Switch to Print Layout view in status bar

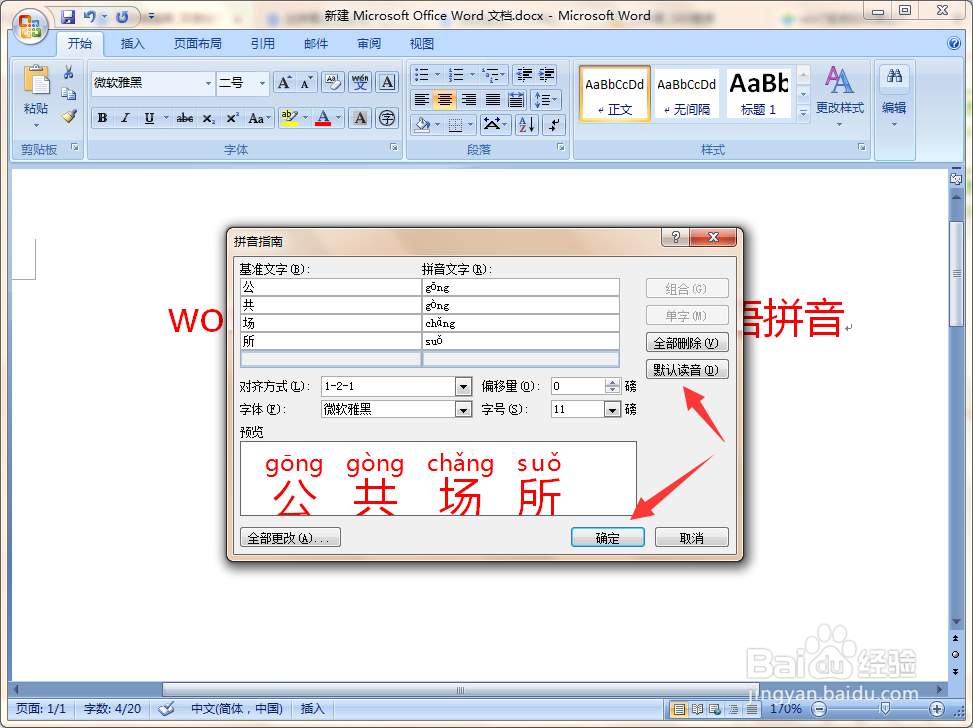679,709
